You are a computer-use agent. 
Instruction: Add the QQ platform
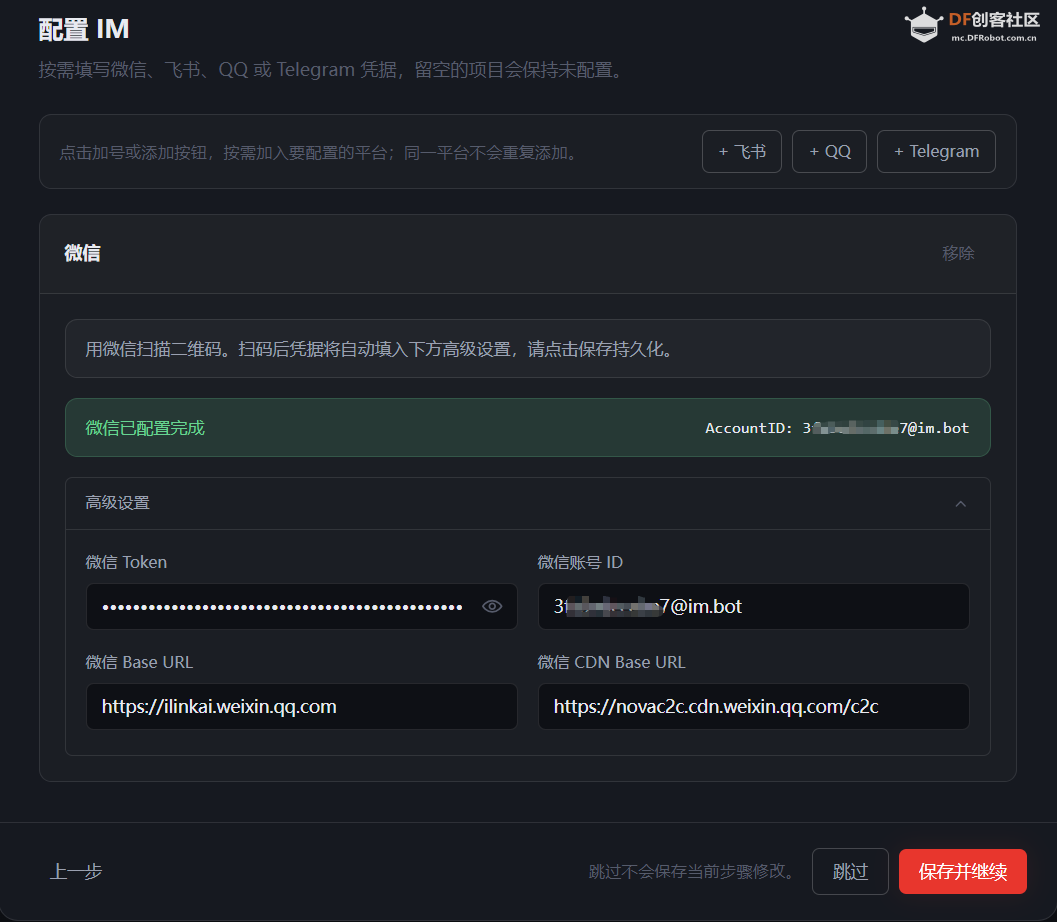[829, 152]
